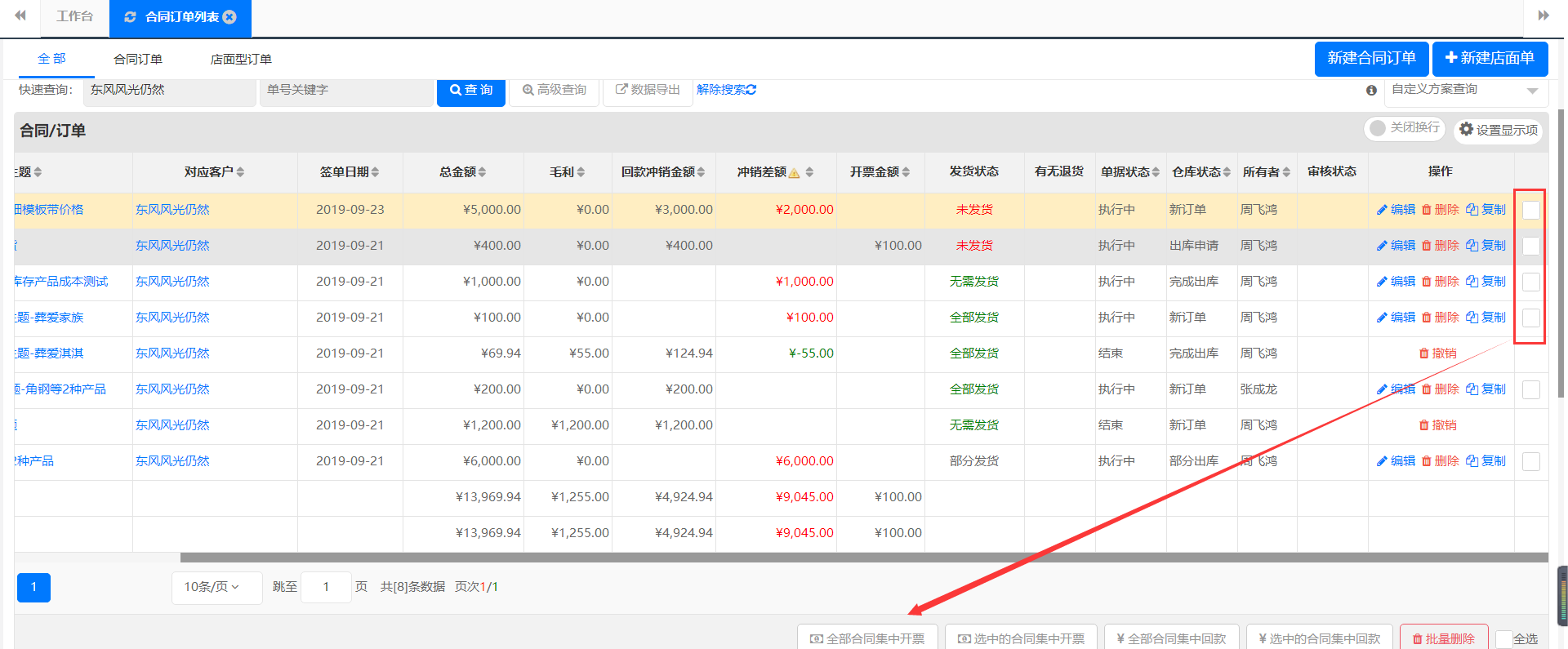
Task: Copy the ¥5,000.00 order row
Action: (1486, 210)
